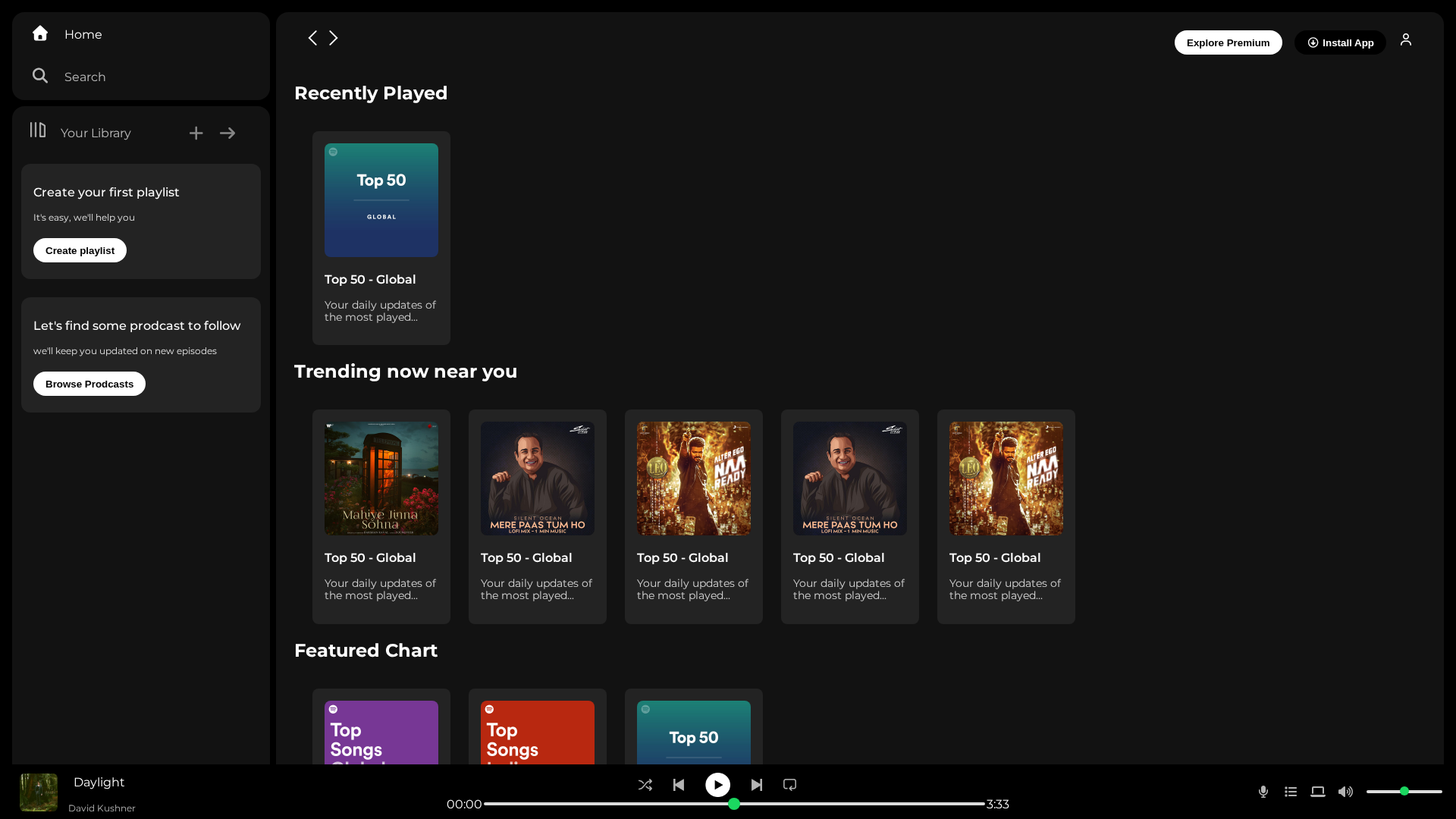Open Top Songs purple chart card
Viewport: 1456px width, 819px height.
point(381,726)
